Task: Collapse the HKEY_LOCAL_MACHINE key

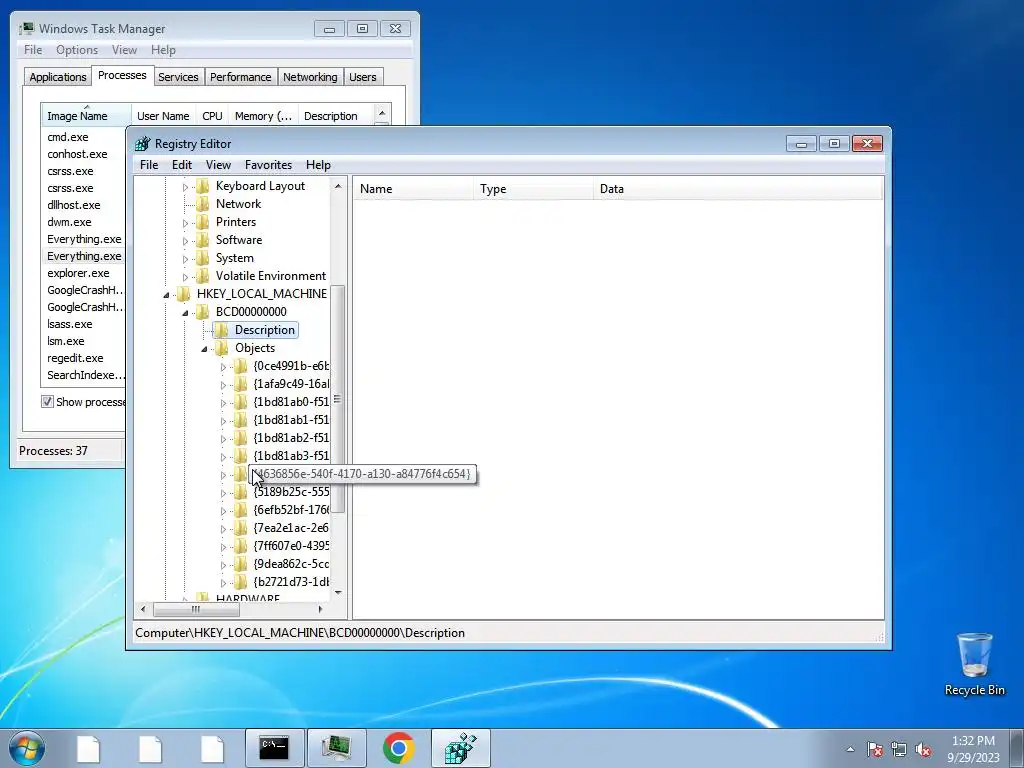Action: (x=167, y=295)
